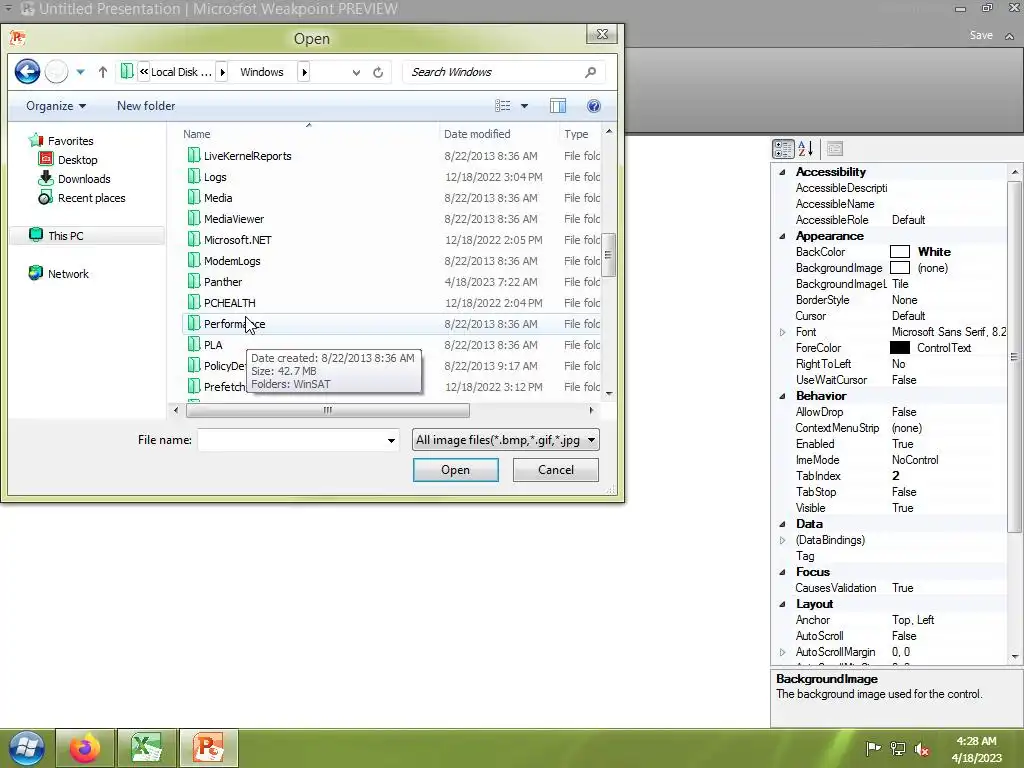Select the ModemLogs folder

click(232, 261)
